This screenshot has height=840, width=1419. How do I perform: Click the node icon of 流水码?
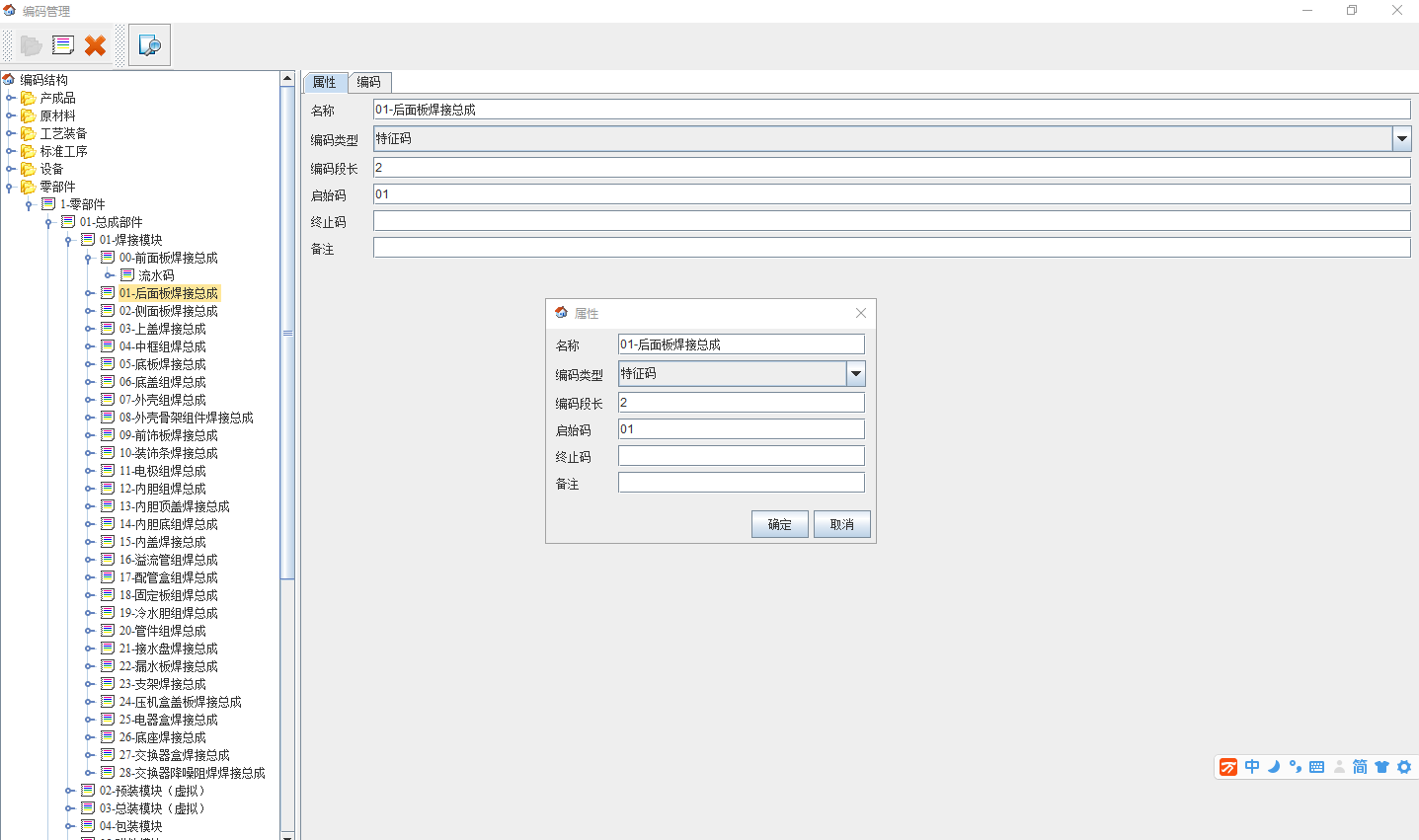coord(127,275)
